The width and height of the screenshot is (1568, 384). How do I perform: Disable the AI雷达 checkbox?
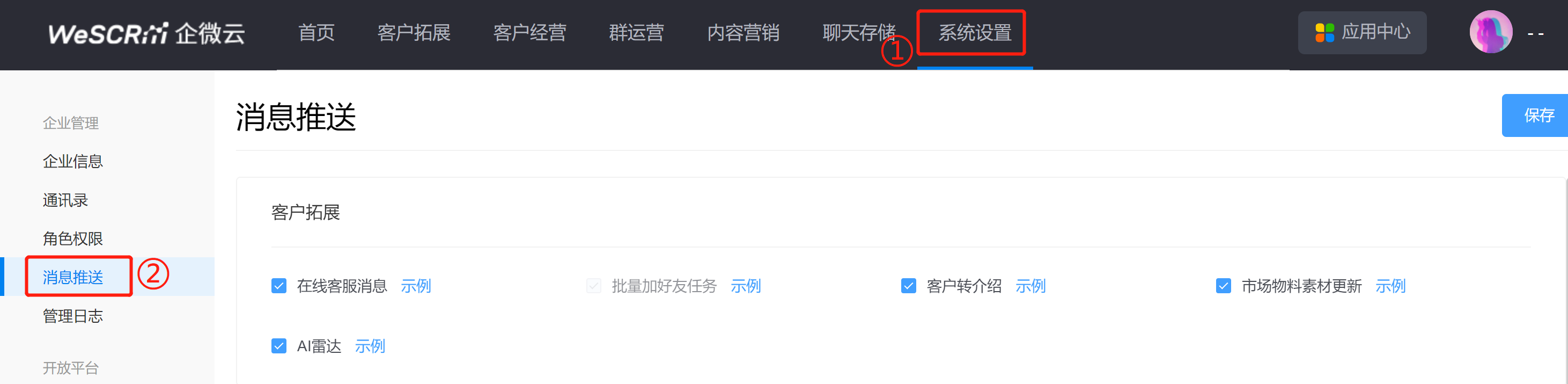(279, 346)
